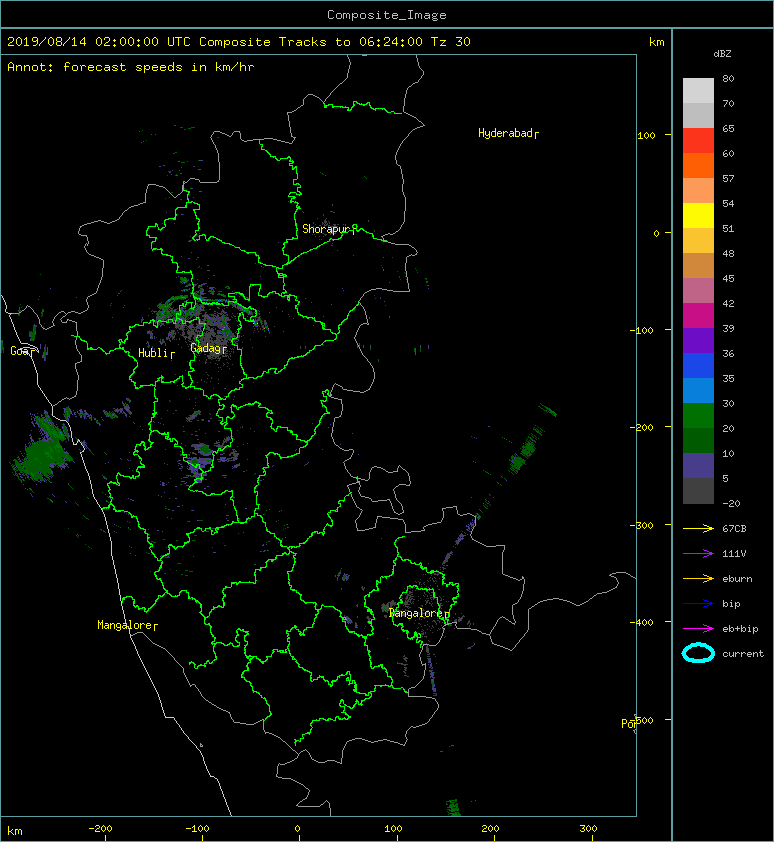The width and height of the screenshot is (774, 842).
Task: Choose the royal blue 35–36 dBZ swatch
Action: coord(698,365)
